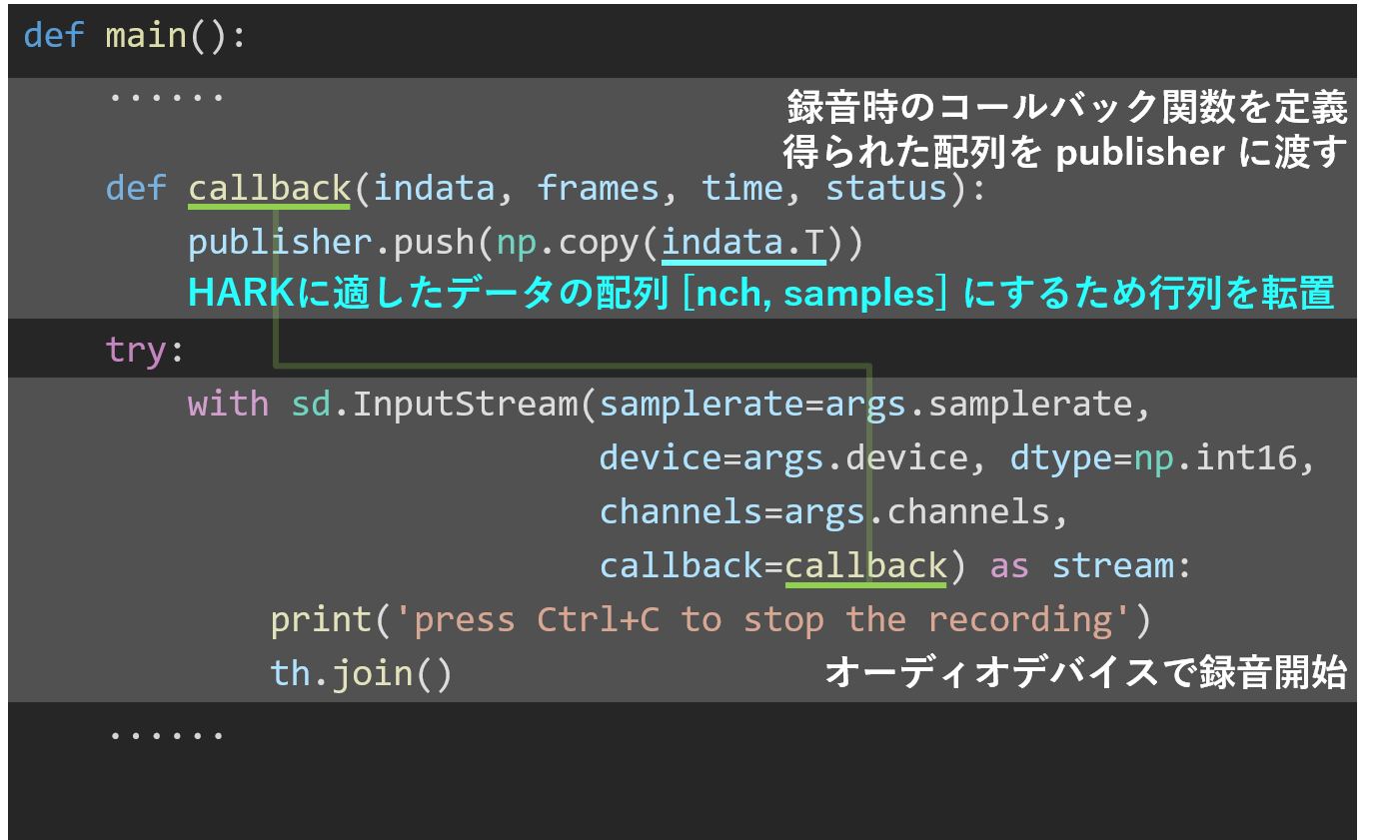Image resolution: width=1400 pixels, height=840 pixels.
Task: Click the 'press Ctrl+C' string literal
Action: [x=763, y=619]
